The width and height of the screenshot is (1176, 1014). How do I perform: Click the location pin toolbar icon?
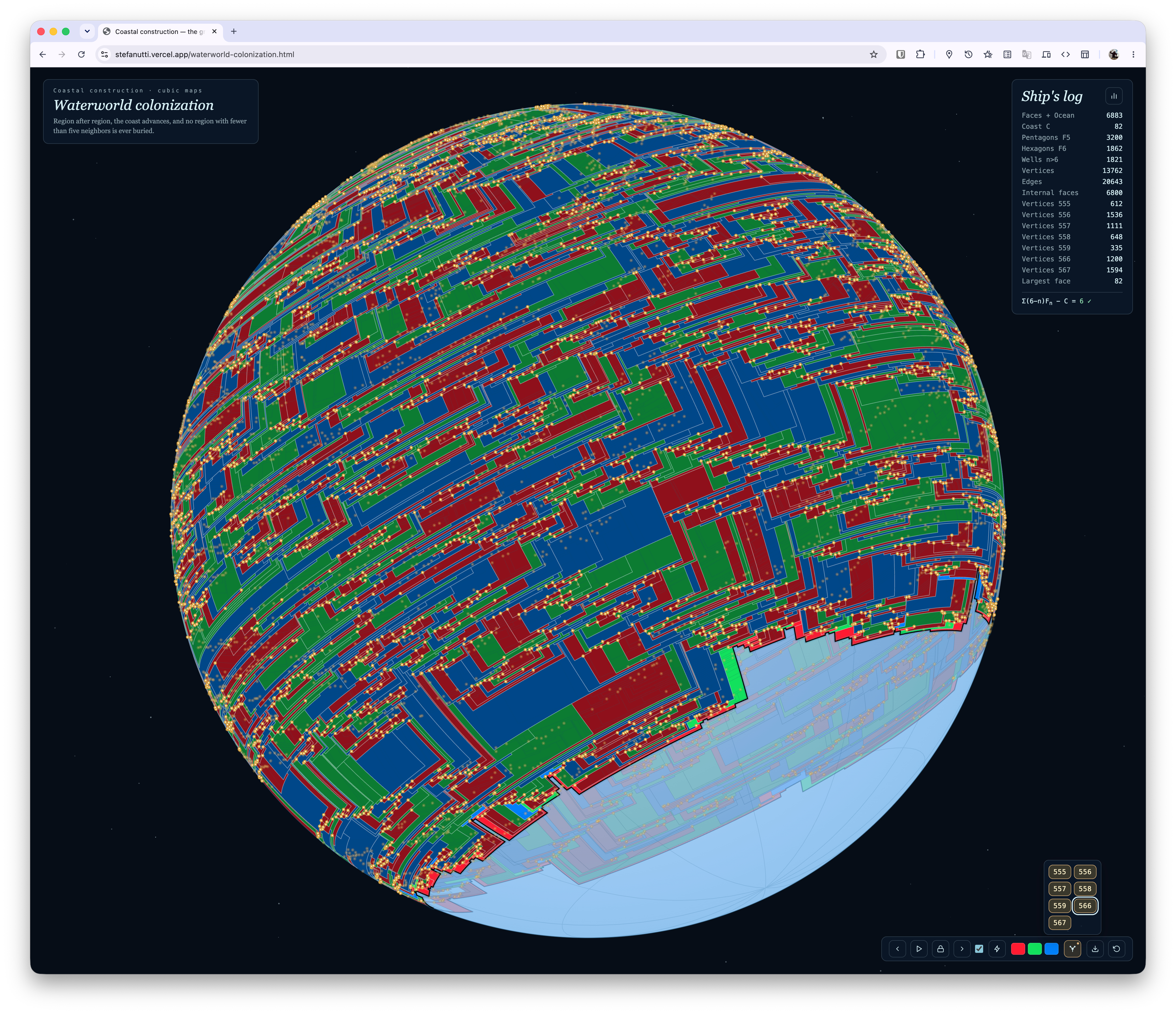pos(949,54)
